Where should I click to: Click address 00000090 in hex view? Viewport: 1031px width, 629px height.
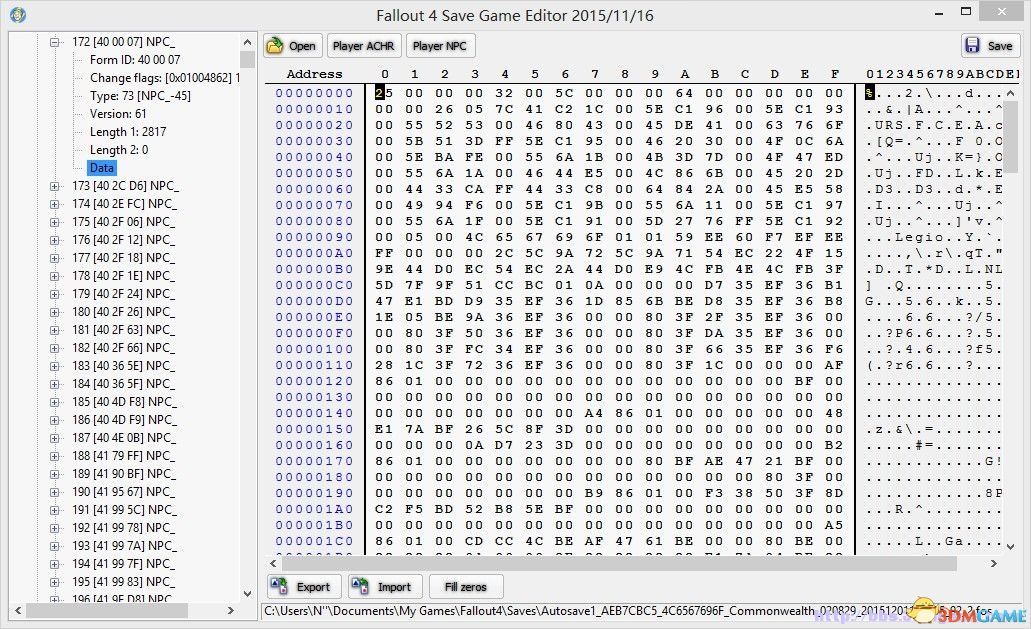pos(314,237)
